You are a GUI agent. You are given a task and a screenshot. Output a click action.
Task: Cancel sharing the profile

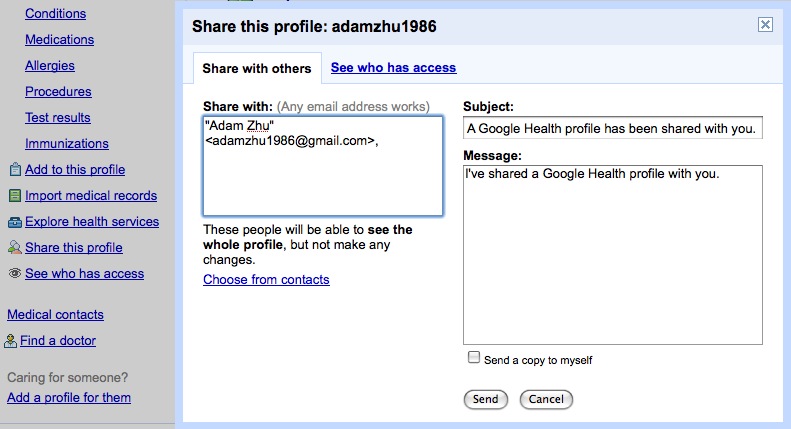coord(546,399)
